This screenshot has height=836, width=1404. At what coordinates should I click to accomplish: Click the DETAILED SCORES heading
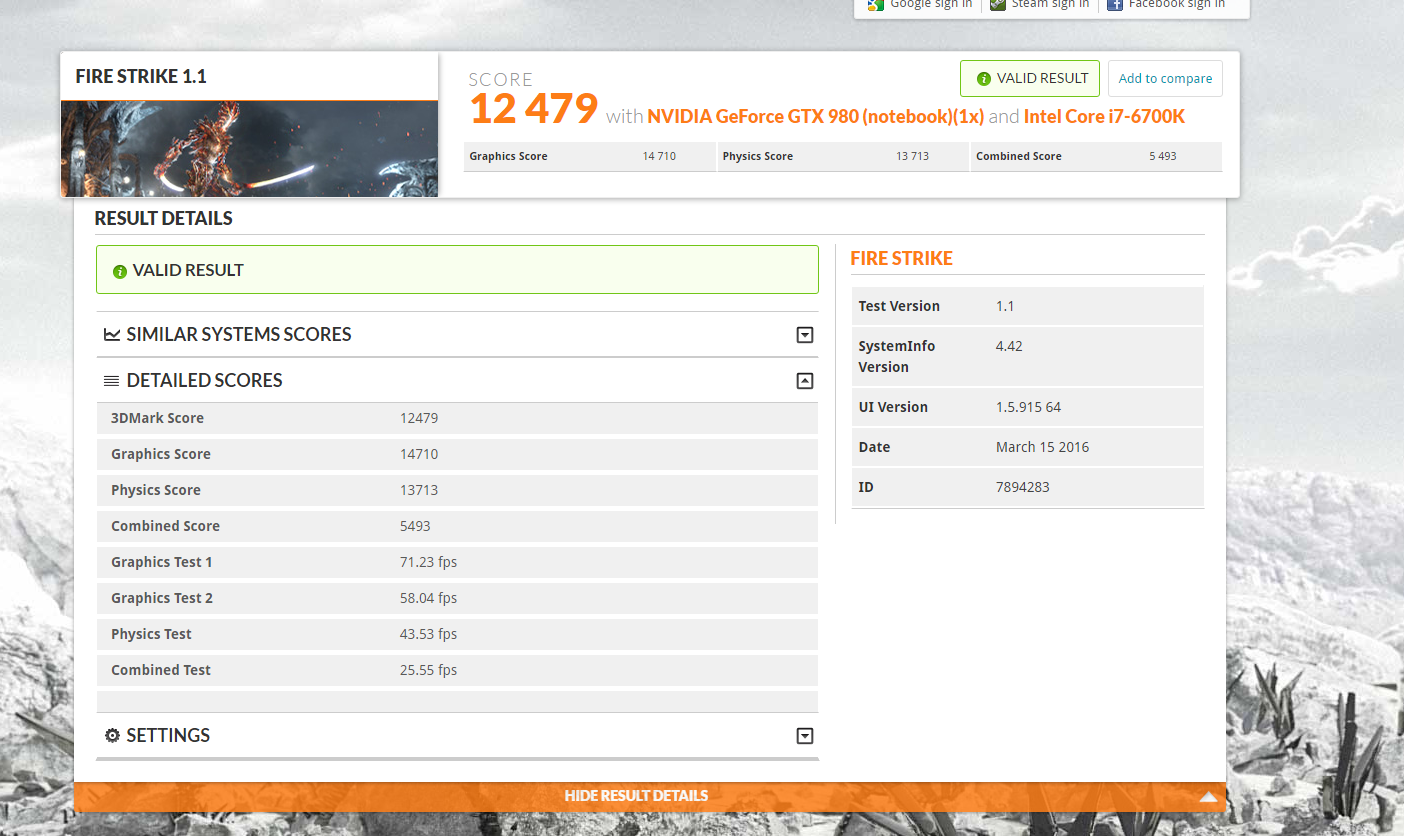coord(204,381)
